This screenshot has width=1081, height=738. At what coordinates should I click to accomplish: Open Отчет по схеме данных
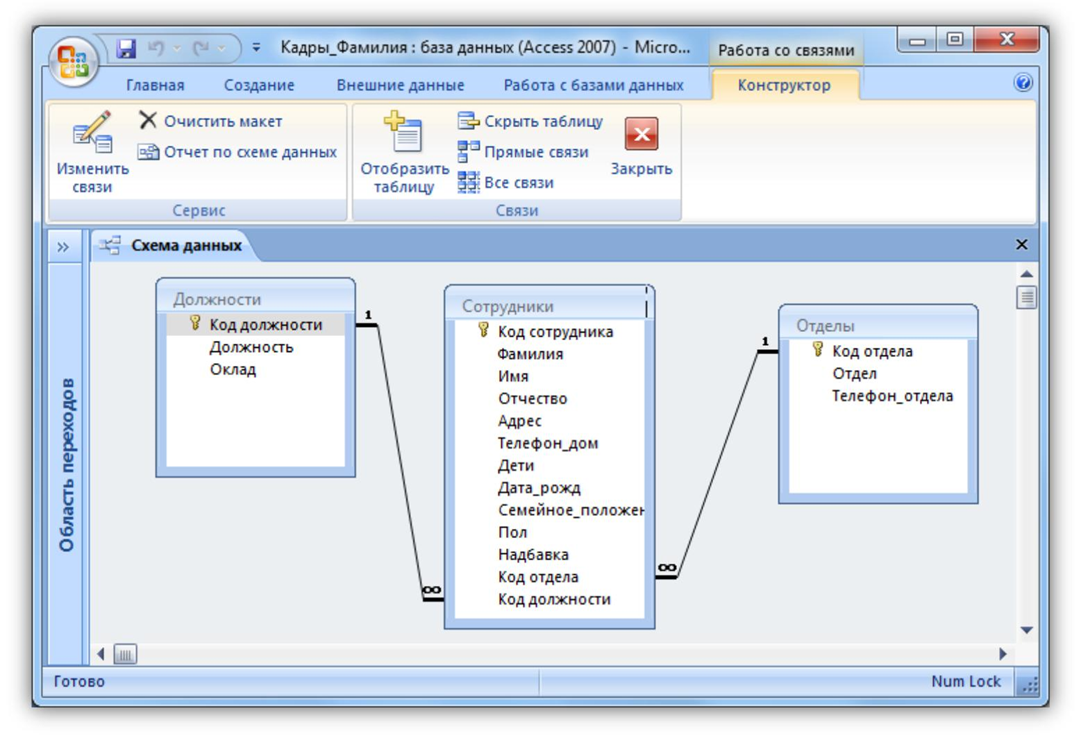[x=237, y=152]
